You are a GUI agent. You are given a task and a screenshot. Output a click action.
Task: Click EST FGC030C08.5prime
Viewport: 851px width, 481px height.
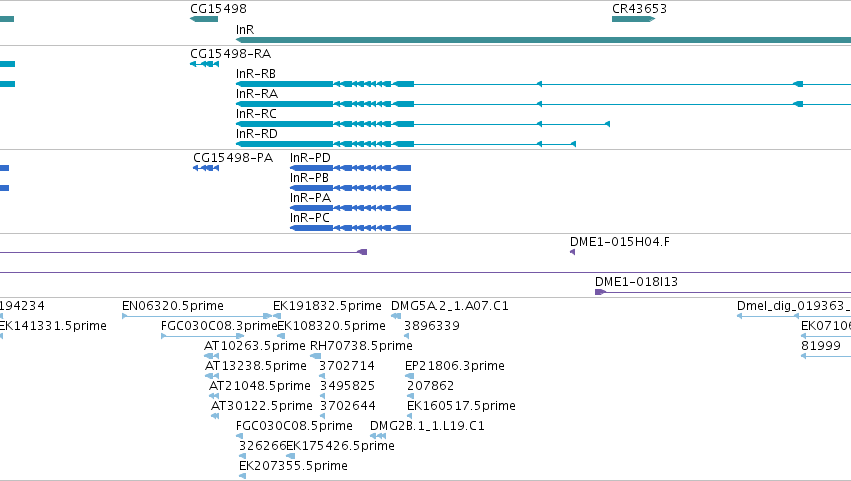294,427
